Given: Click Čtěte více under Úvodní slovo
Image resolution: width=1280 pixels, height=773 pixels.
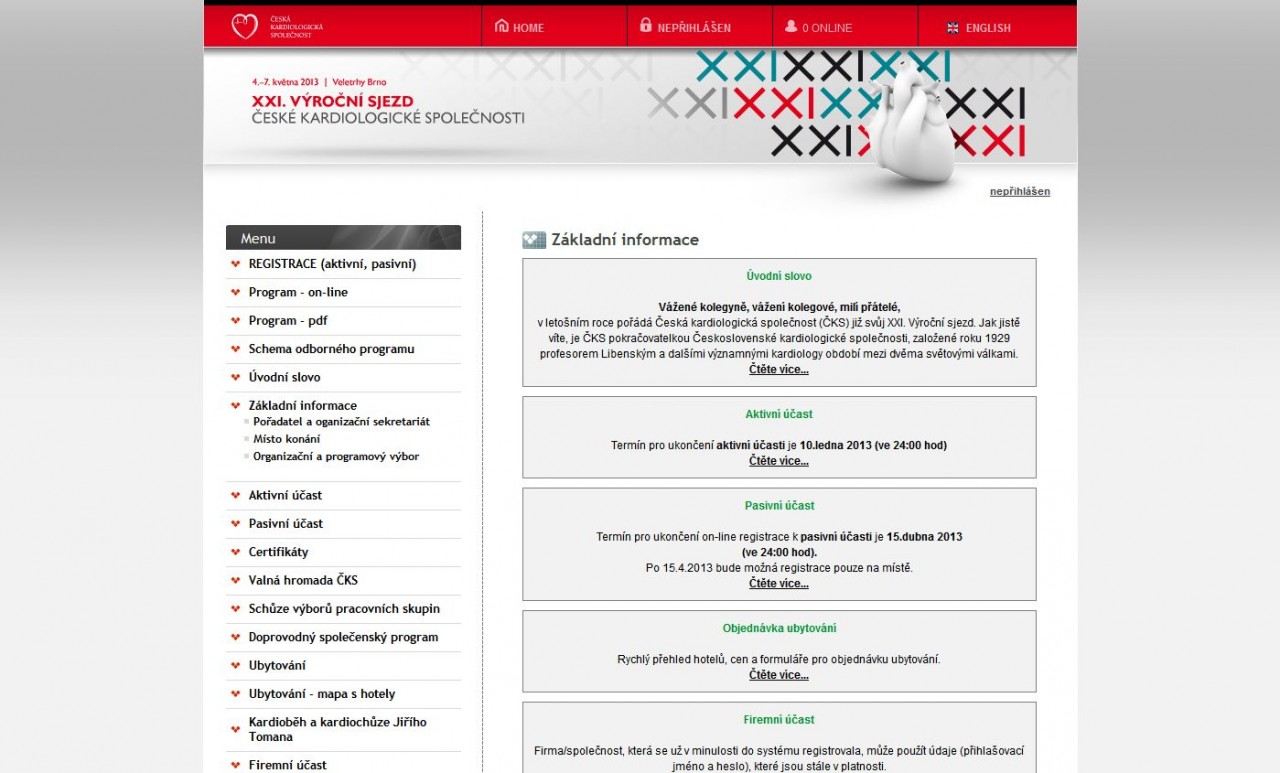Looking at the screenshot, I should (779, 370).
